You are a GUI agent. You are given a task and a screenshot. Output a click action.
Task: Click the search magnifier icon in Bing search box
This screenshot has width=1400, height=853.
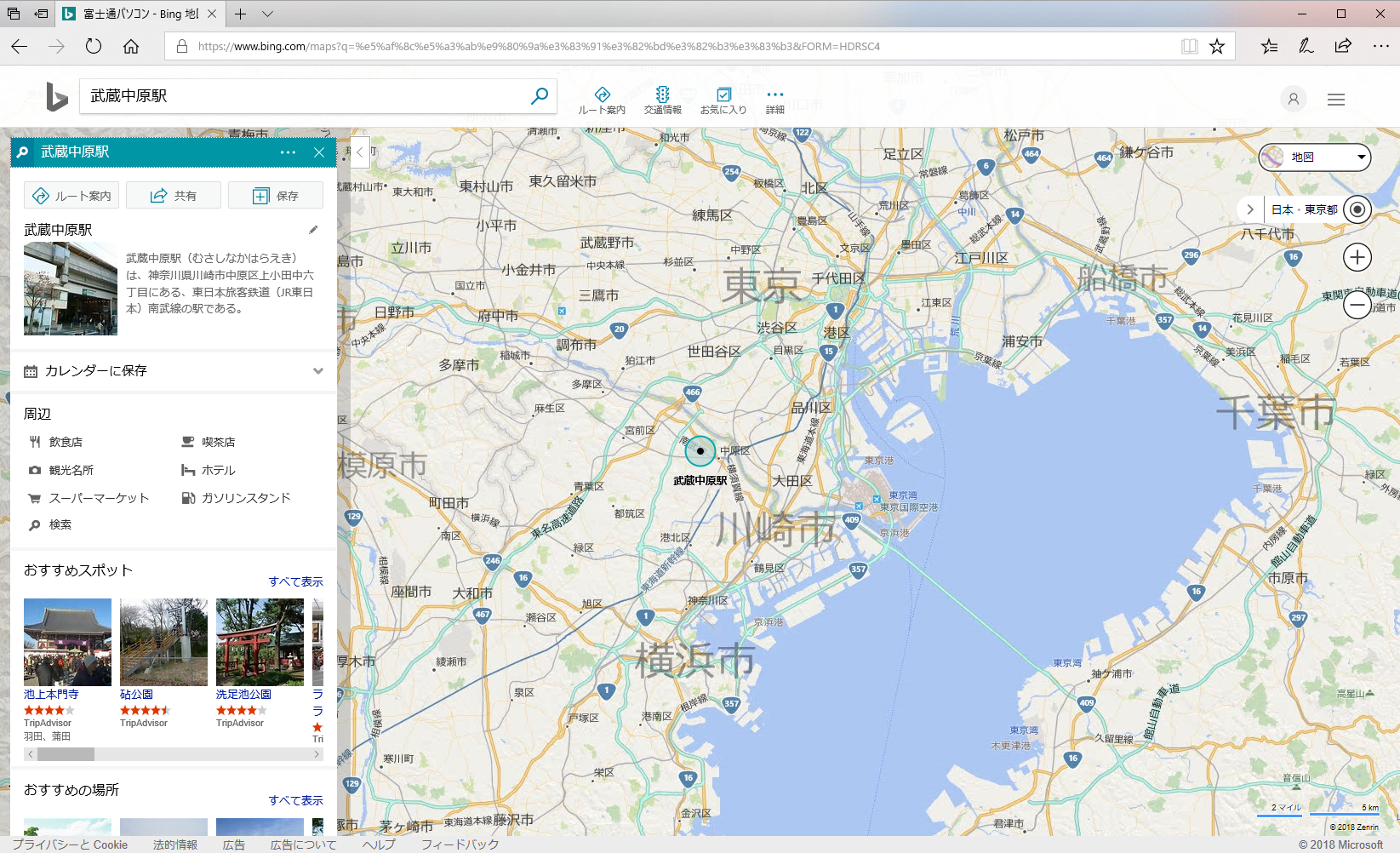[x=539, y=96]
